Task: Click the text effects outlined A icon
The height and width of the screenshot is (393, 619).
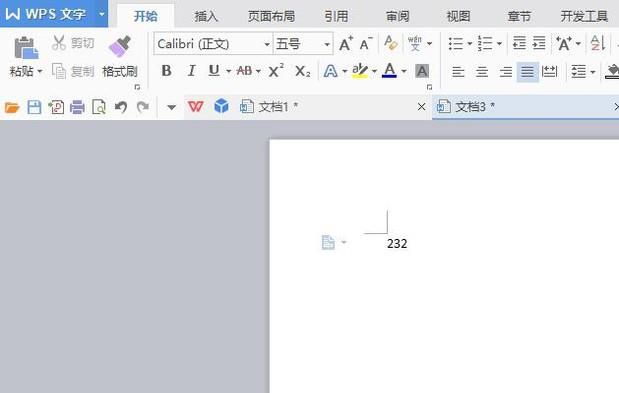Action: [x=330, y=71]
